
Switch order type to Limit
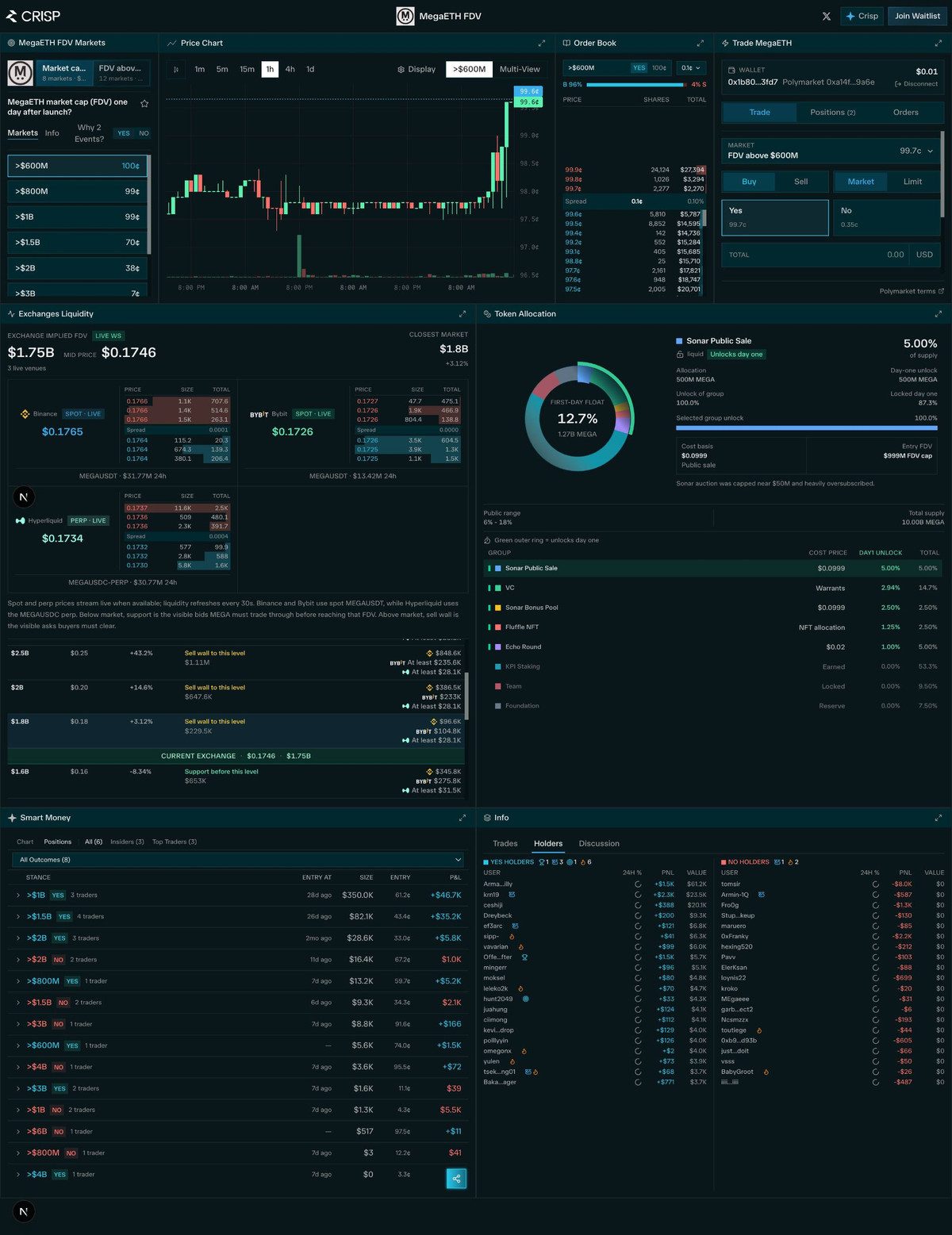[x=912, y=182]
